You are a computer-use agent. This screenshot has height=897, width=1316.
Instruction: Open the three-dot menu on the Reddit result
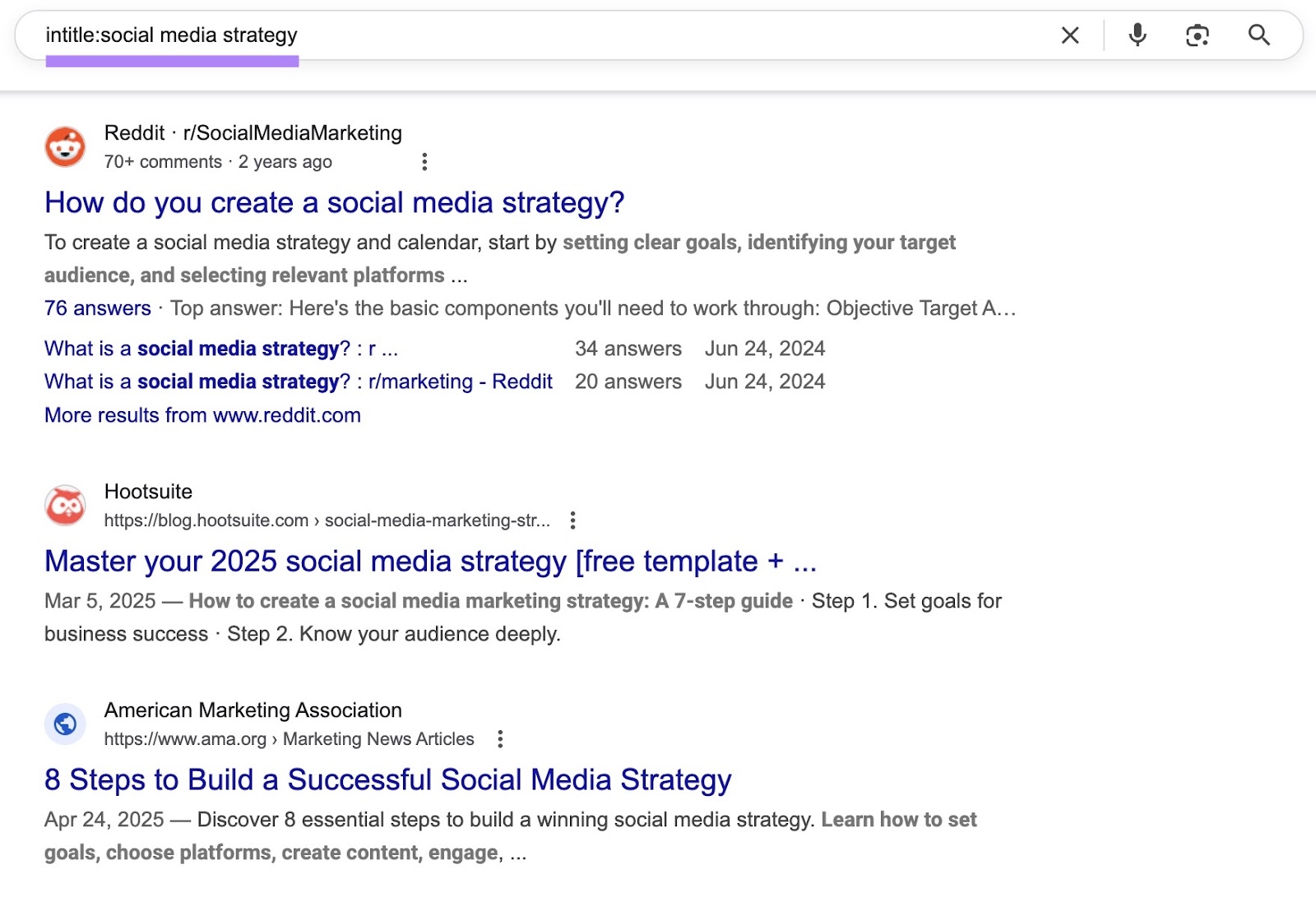tap(424, 162)
